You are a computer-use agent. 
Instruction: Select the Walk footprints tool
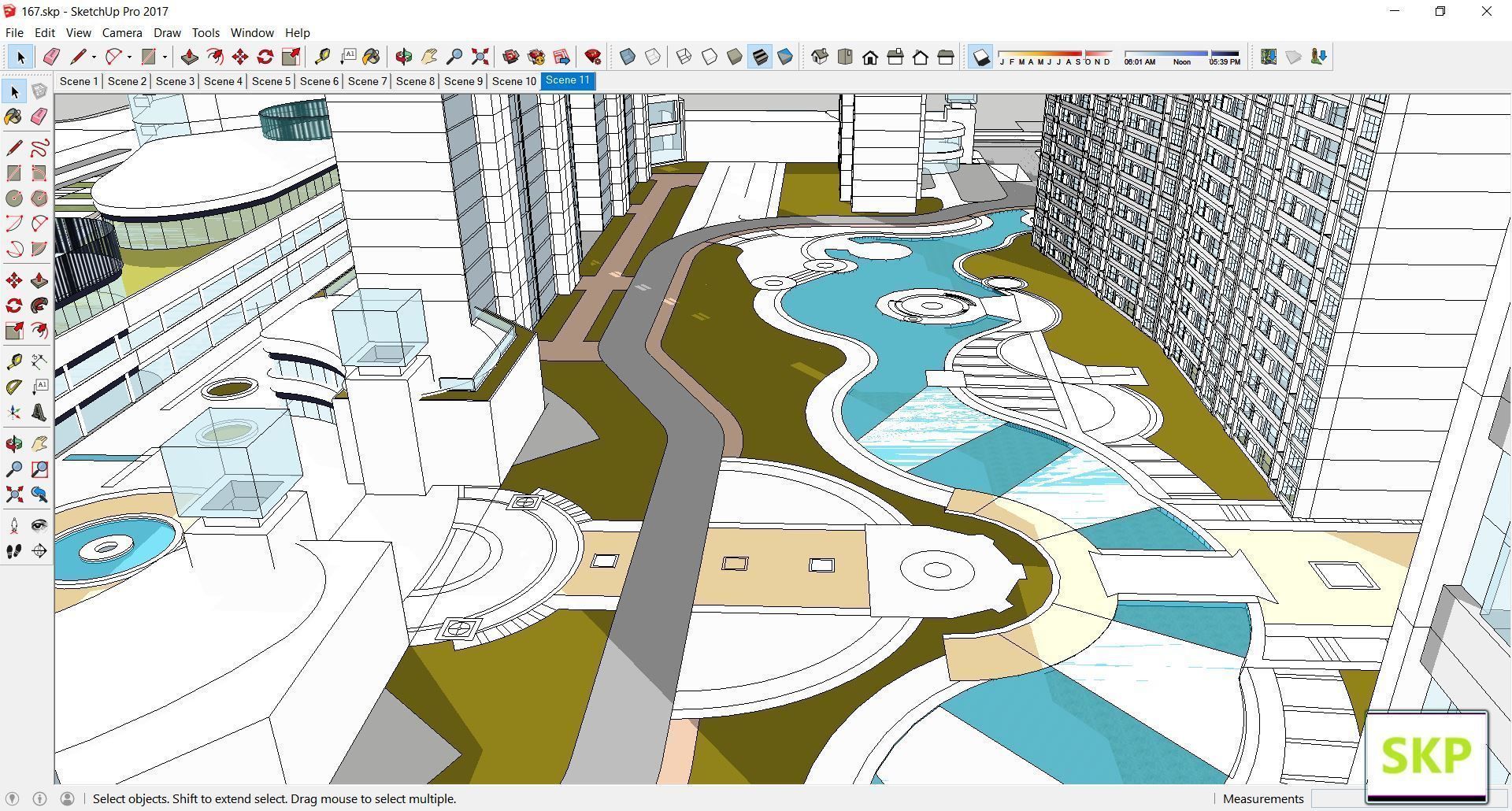click(14, 551)
